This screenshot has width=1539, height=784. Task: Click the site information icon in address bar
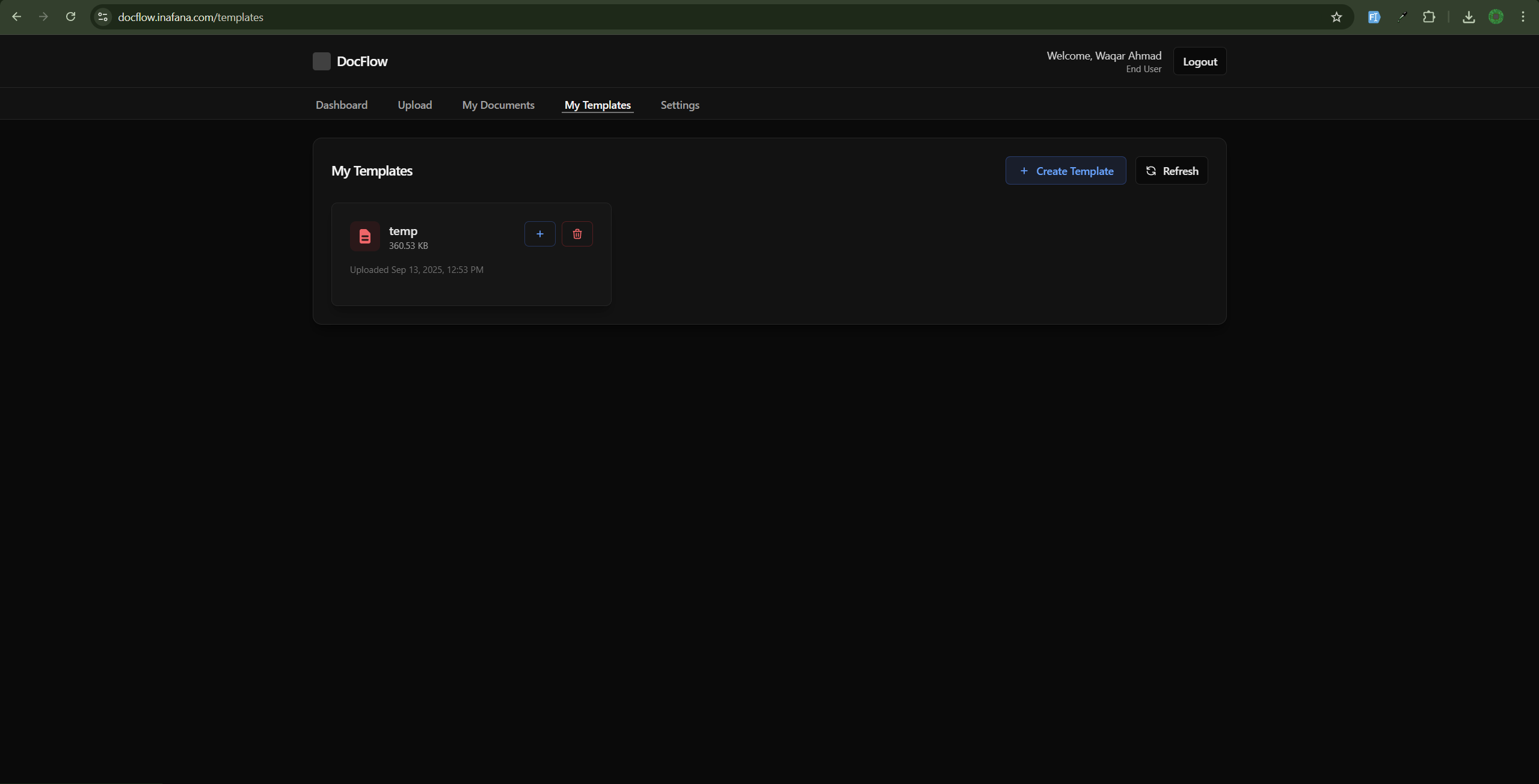(x=102, y=17)
